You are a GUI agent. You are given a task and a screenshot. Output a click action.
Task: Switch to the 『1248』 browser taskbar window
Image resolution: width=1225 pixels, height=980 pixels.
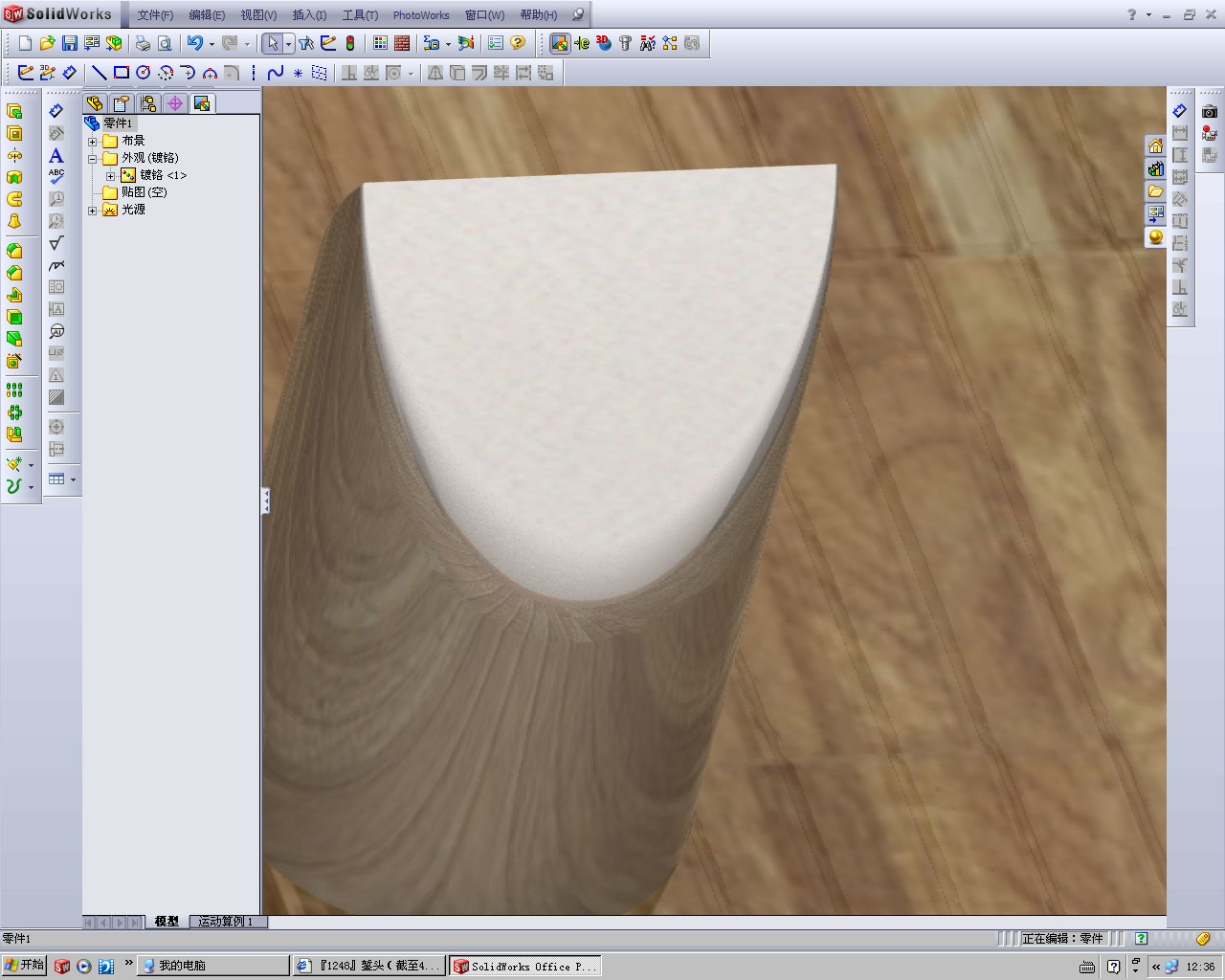coord(368,966)
